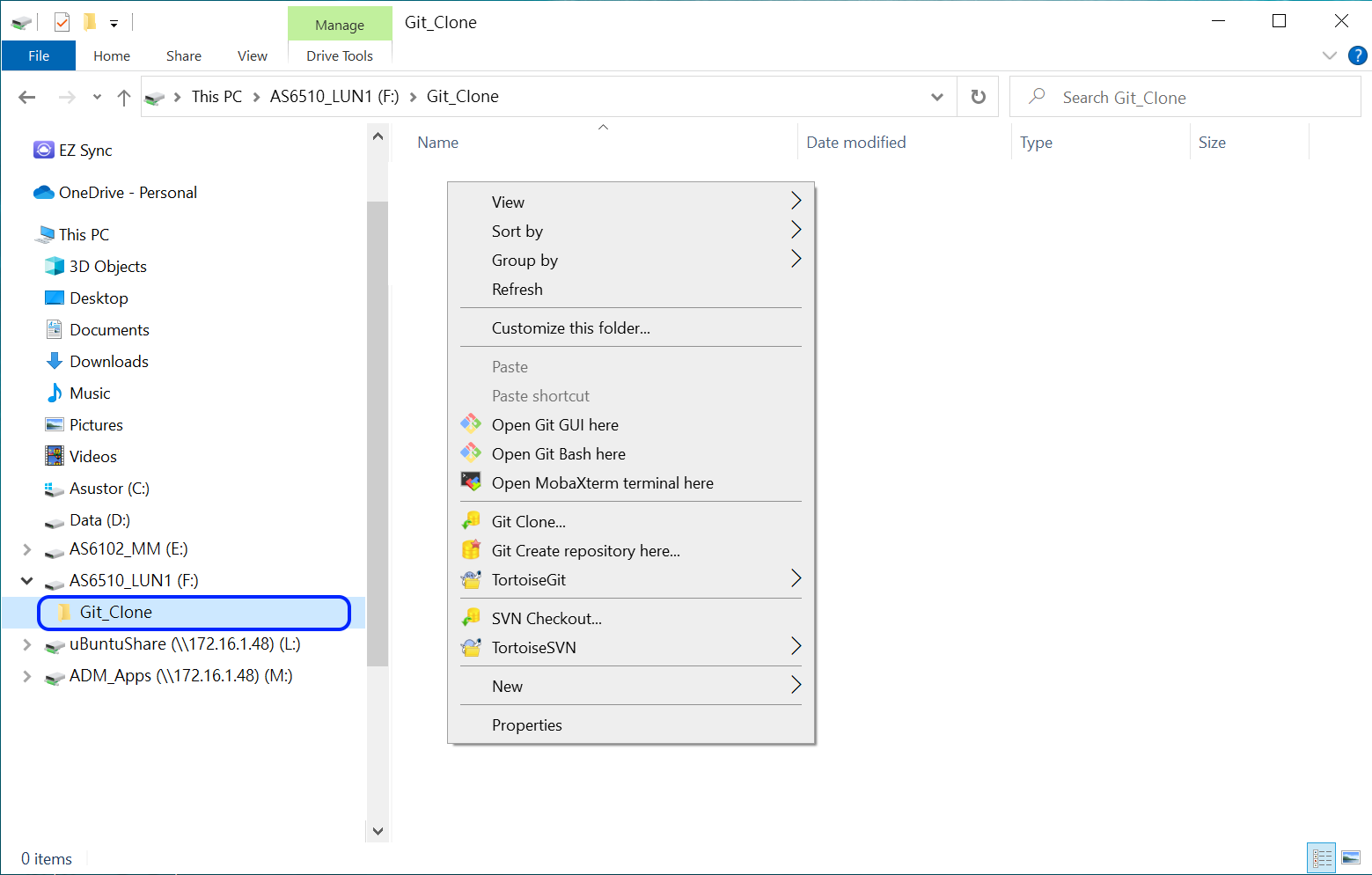The height and width of the screenshot is (875, 1372).
Task: Click the 3D Objects cube icon
Action: point(55,266)
